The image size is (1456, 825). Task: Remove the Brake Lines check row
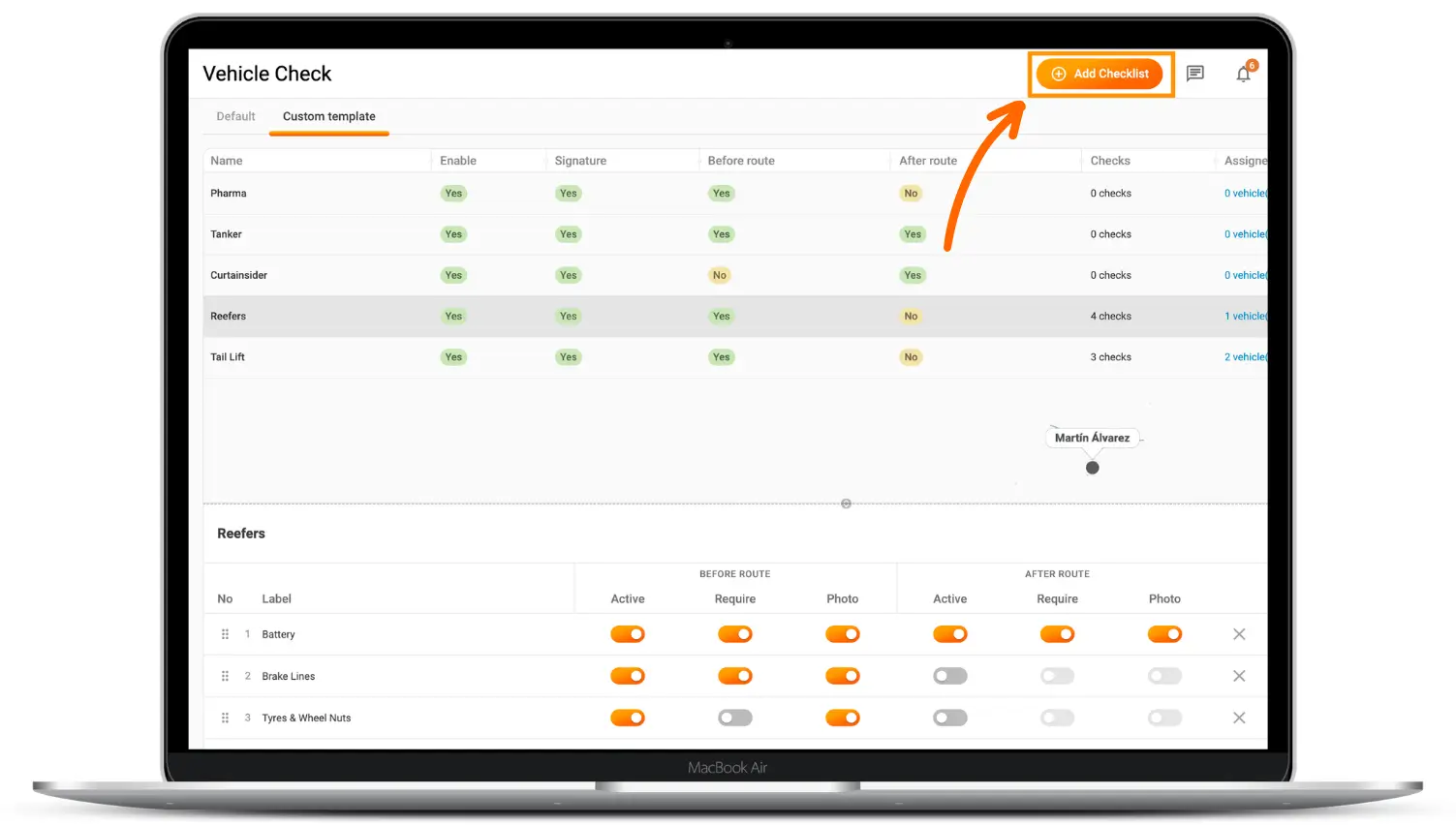coord(1239,676)
